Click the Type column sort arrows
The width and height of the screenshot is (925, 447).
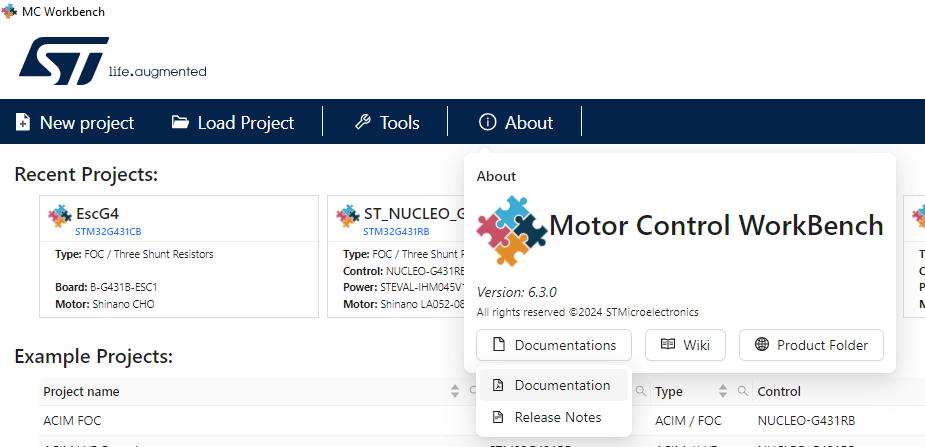pyautogui.click(x=723, y=391)
